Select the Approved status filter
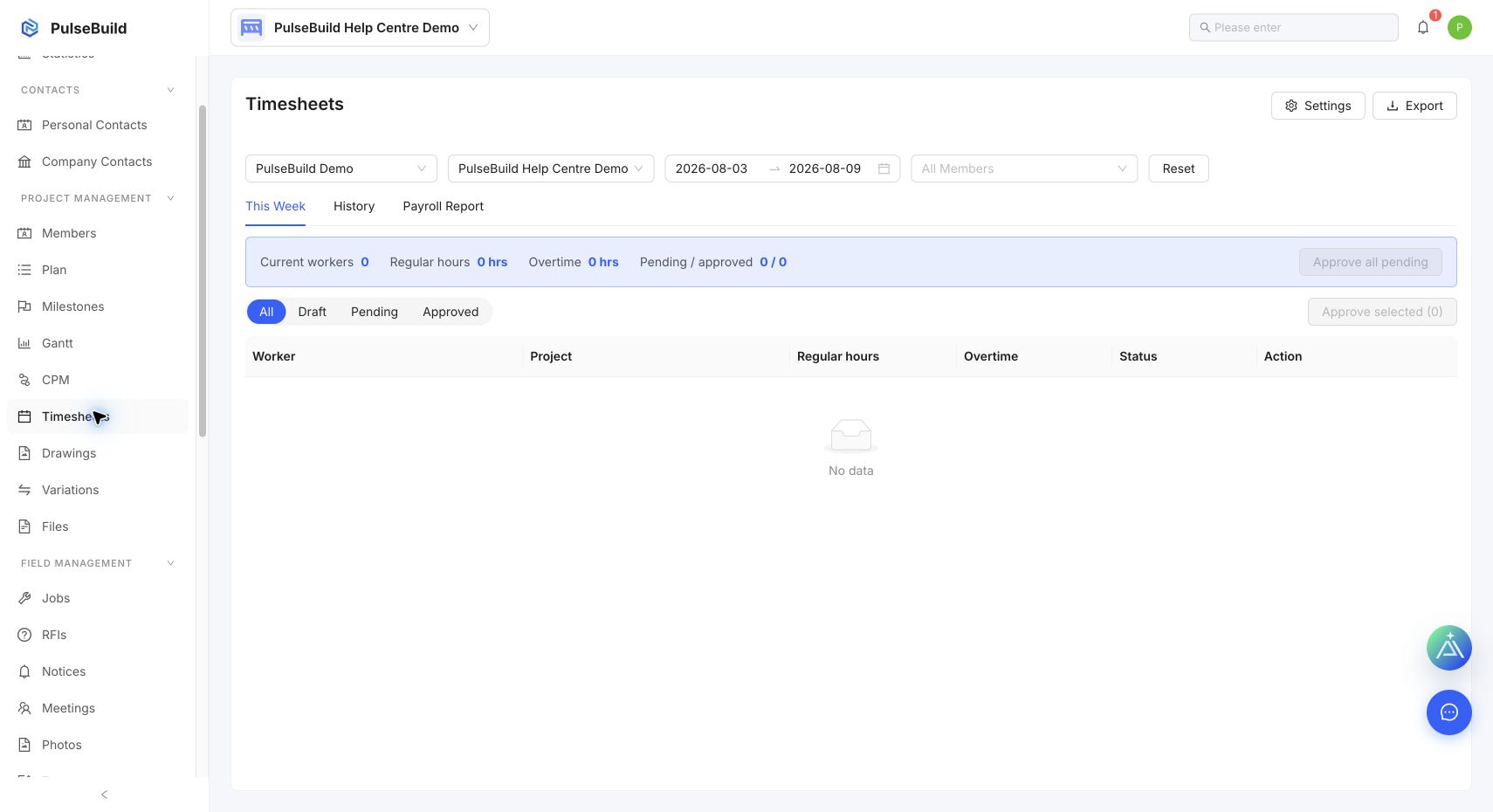1493x812 pixels. (x=451, y=312)
